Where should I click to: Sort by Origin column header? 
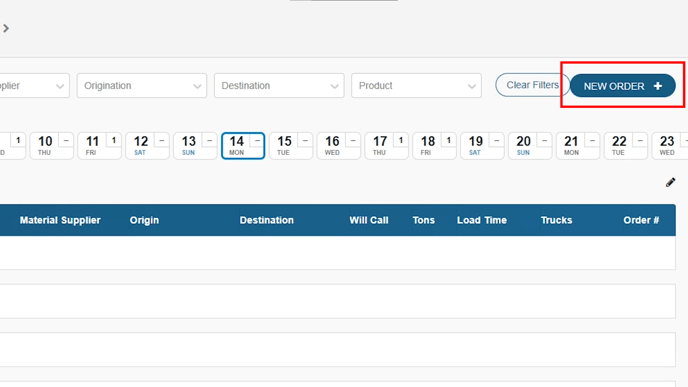[144, 220]
